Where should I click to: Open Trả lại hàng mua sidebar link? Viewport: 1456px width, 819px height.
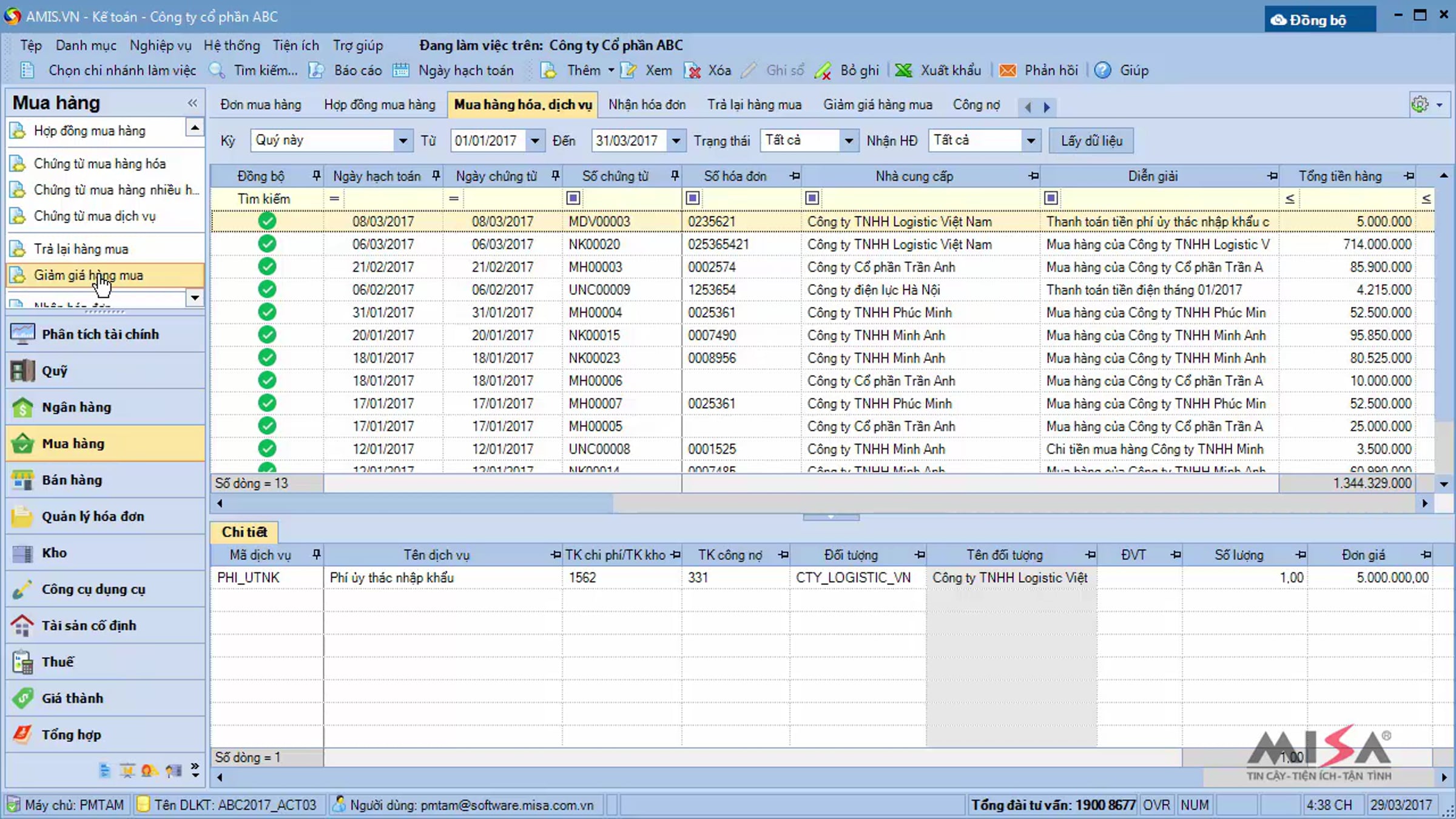pyautogui.click(x=81, y=249)
